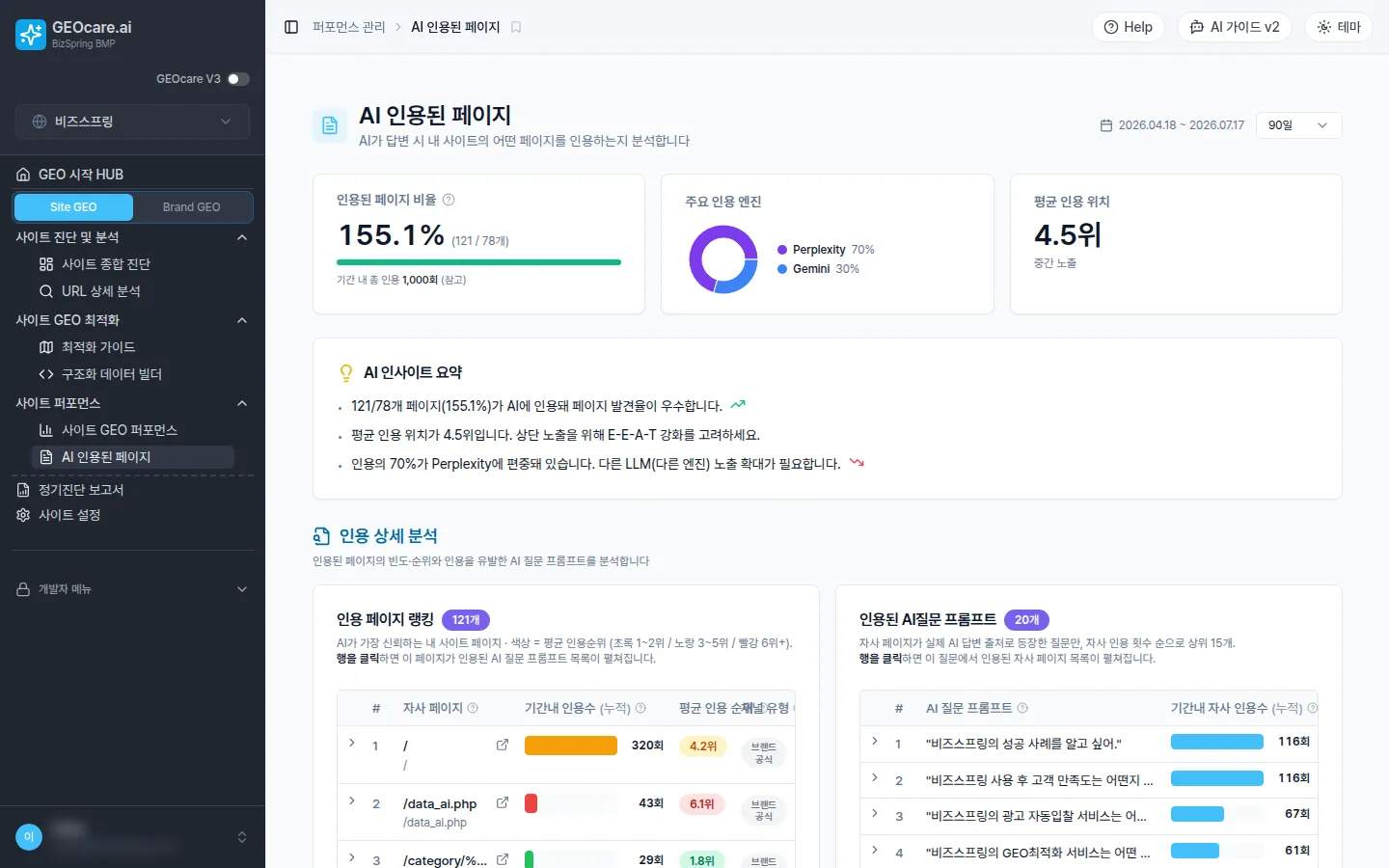Toggle the GEOcare V3 switch

238,79
